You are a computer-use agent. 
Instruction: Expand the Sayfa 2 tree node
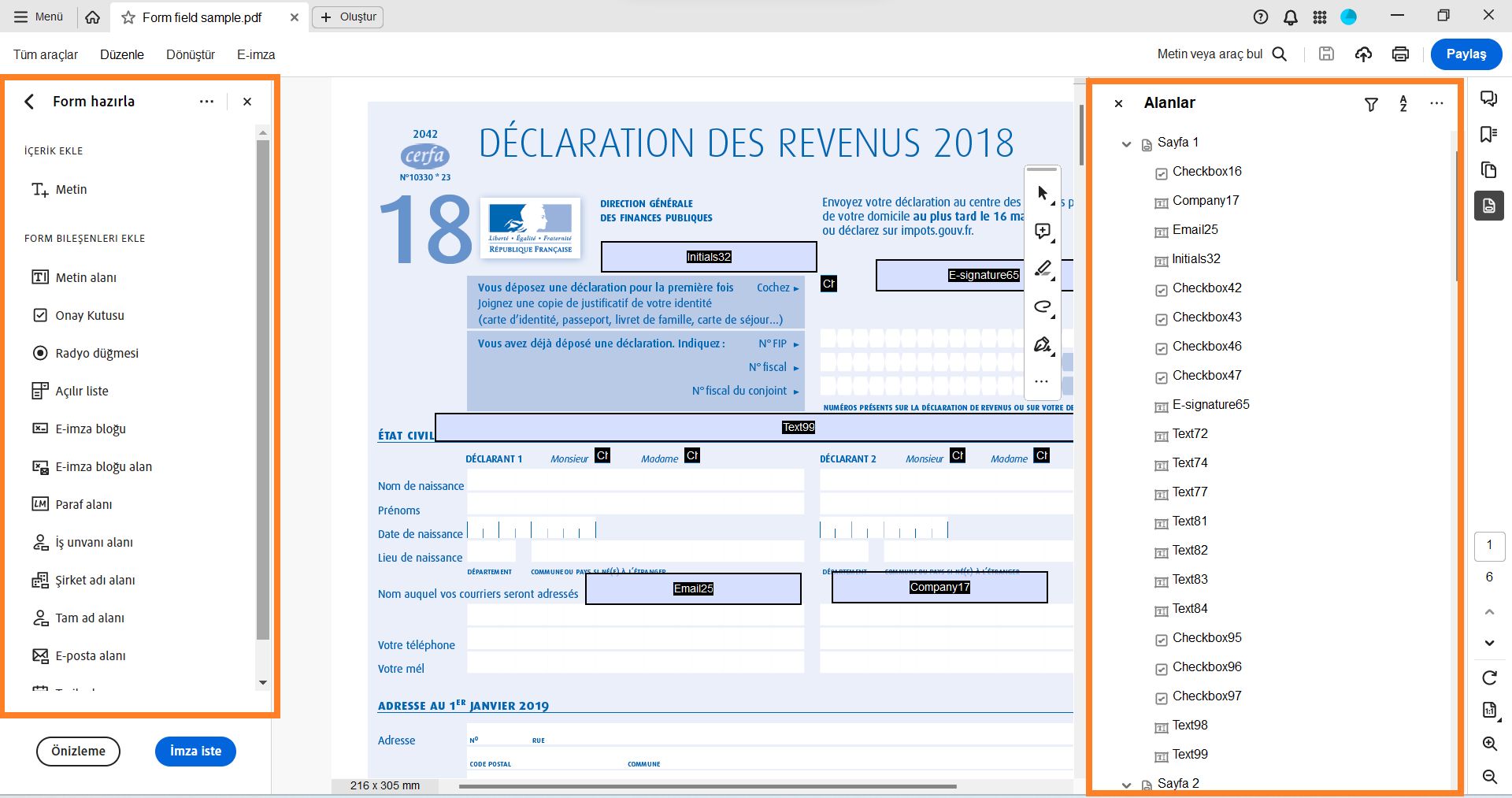1126,785
